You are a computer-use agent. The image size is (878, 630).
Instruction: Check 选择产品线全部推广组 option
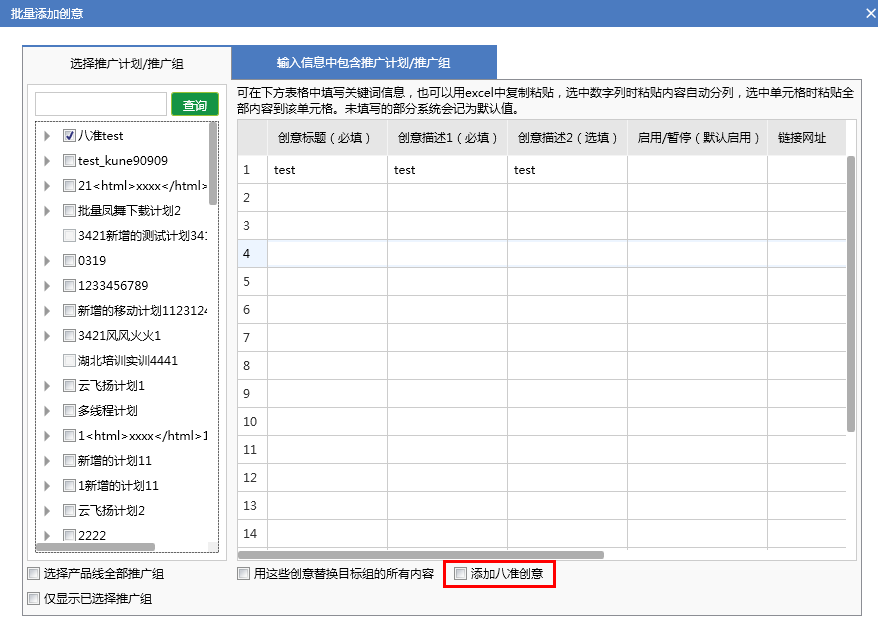point(34,574)
